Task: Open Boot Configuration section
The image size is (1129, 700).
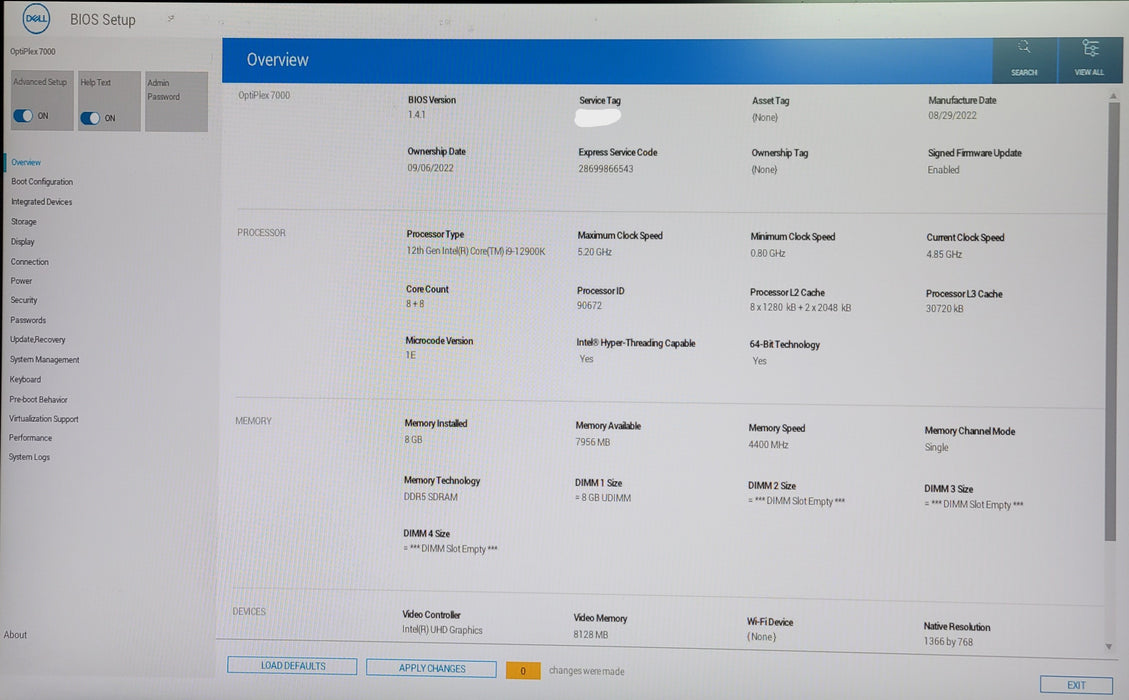Action: pos(42,182)
